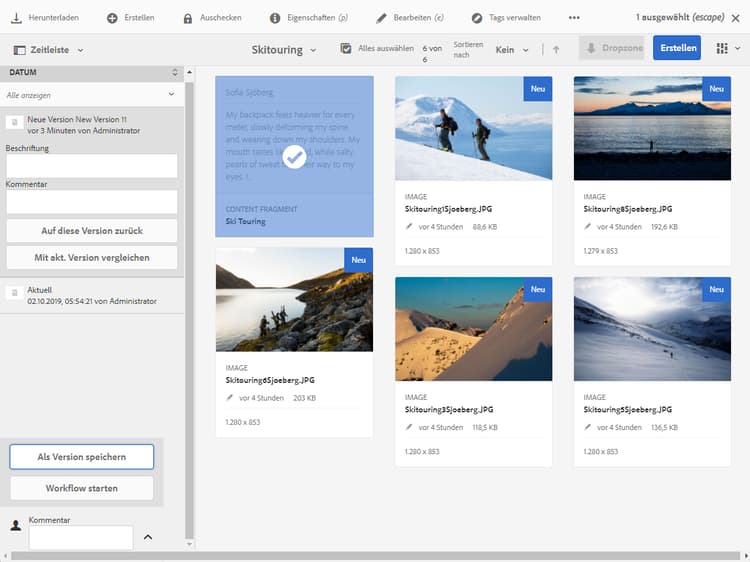The width and height of the screenshot is (750, 562).
Task: Toggle the sort direction arrow
Action: coord(556,49)
